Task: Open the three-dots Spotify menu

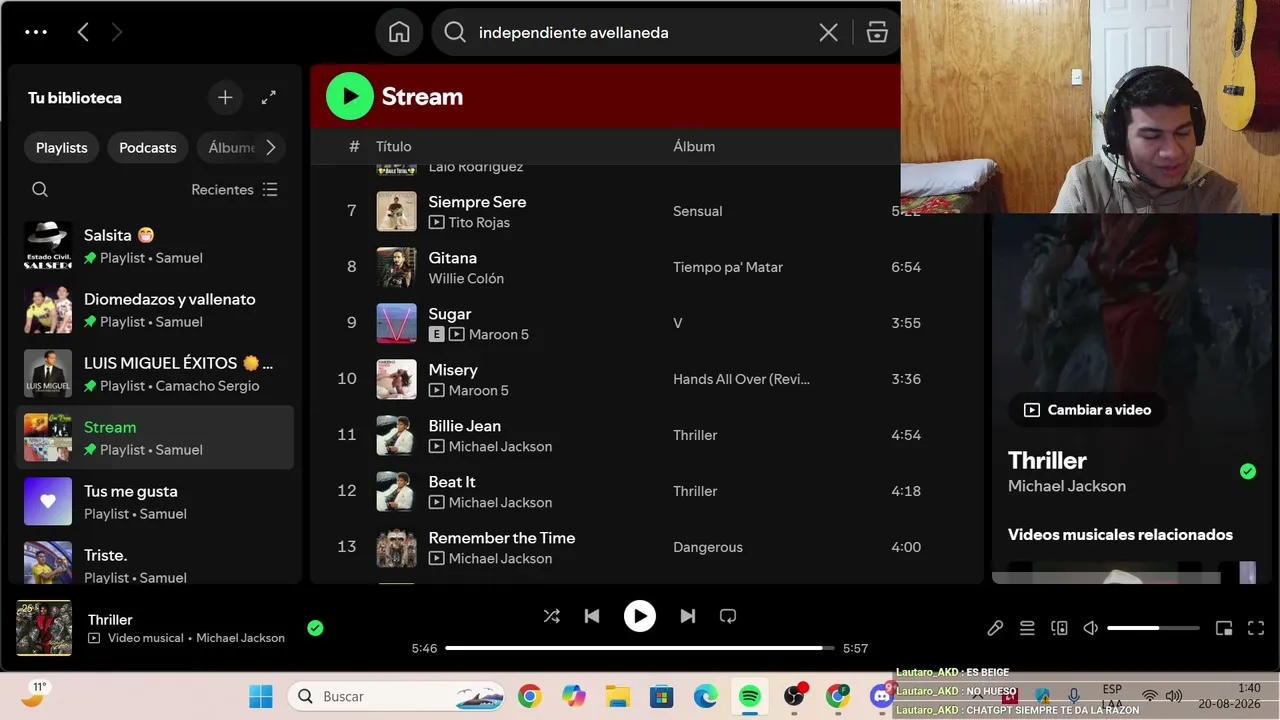Action: pos(36,32)
